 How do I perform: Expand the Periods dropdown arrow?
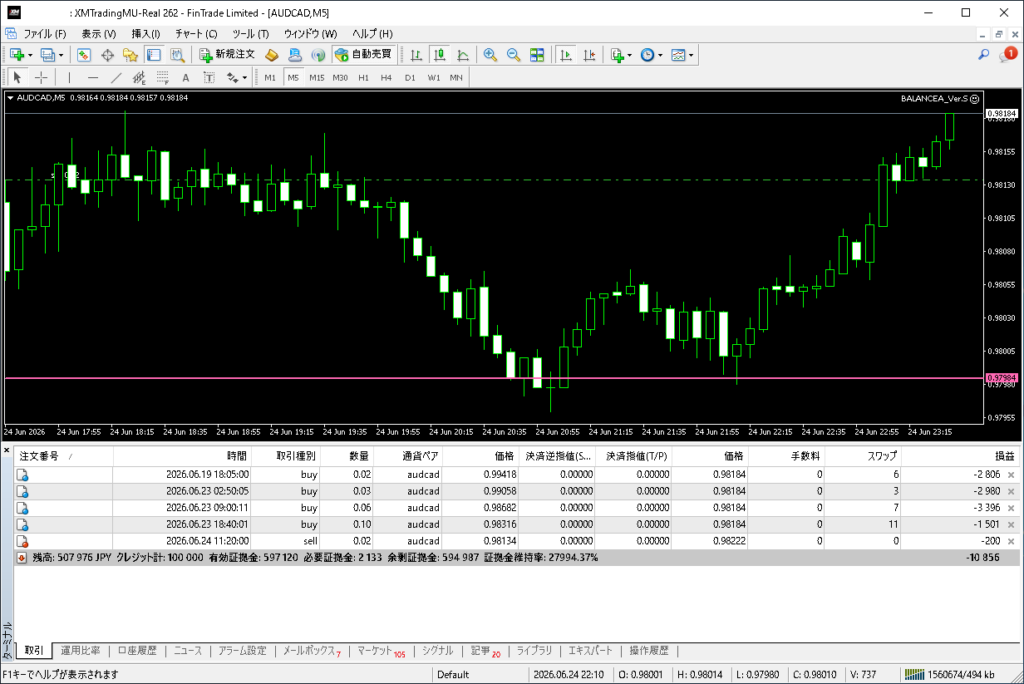[660, 56]
